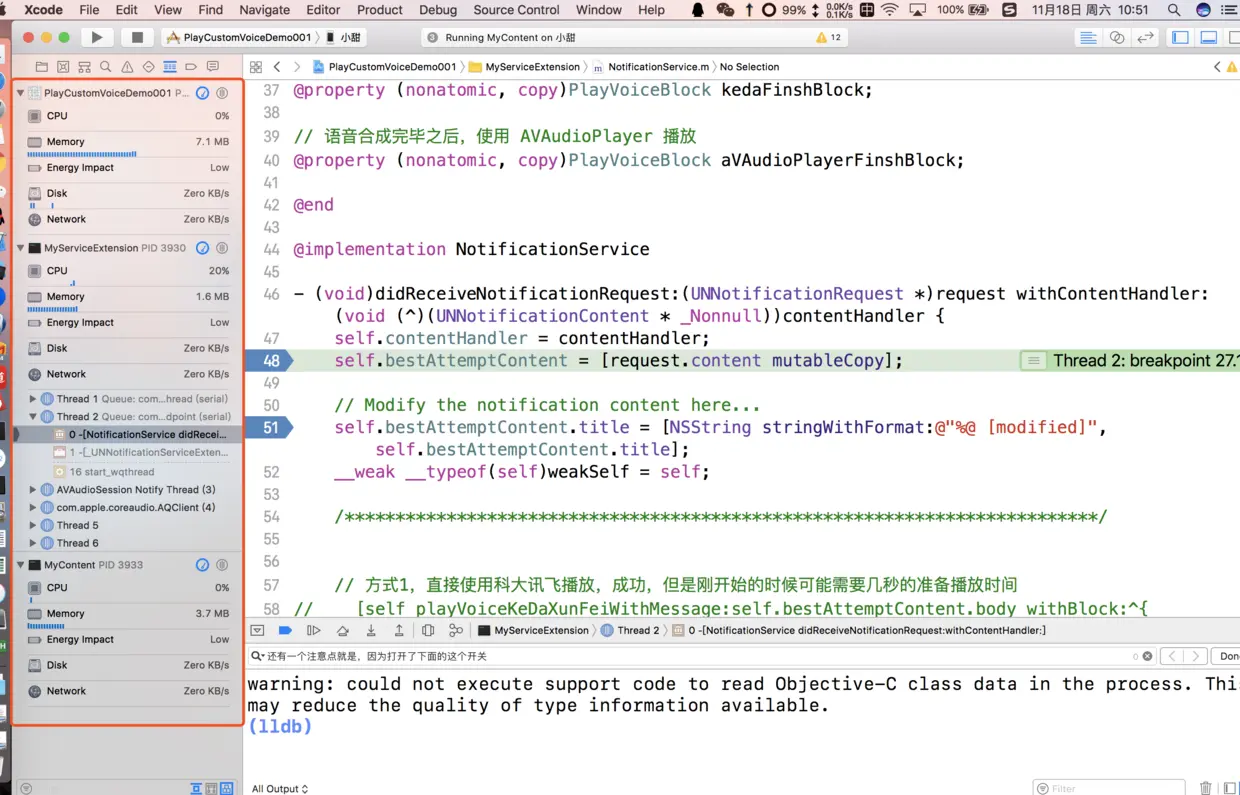Viewport: 1240px width, 795px height.
Task: Expand Thread 6
Action: 33,543
